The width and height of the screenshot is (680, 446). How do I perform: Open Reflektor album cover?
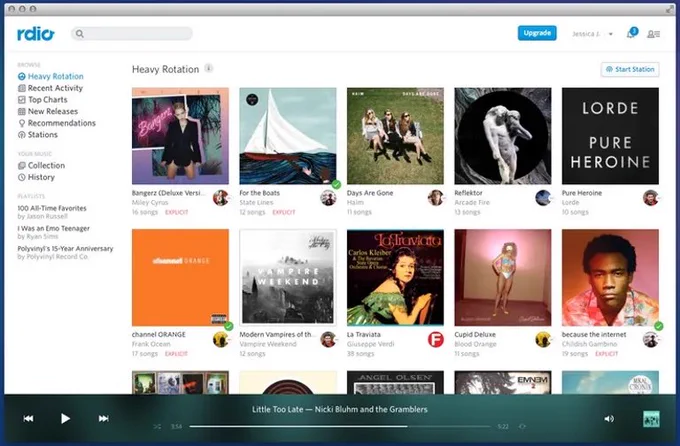503,136
